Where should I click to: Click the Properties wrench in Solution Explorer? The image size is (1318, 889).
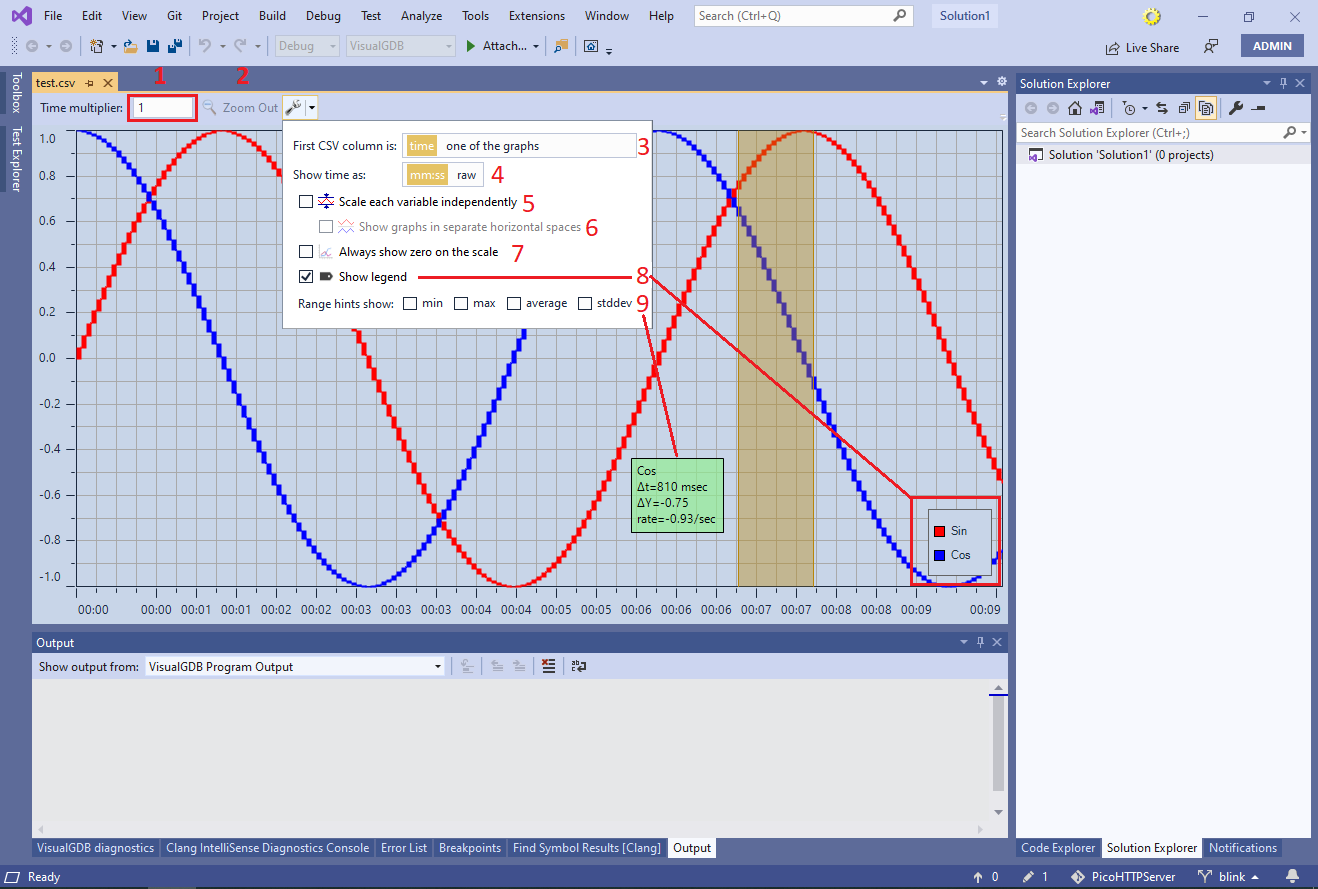coord(1236,108)
